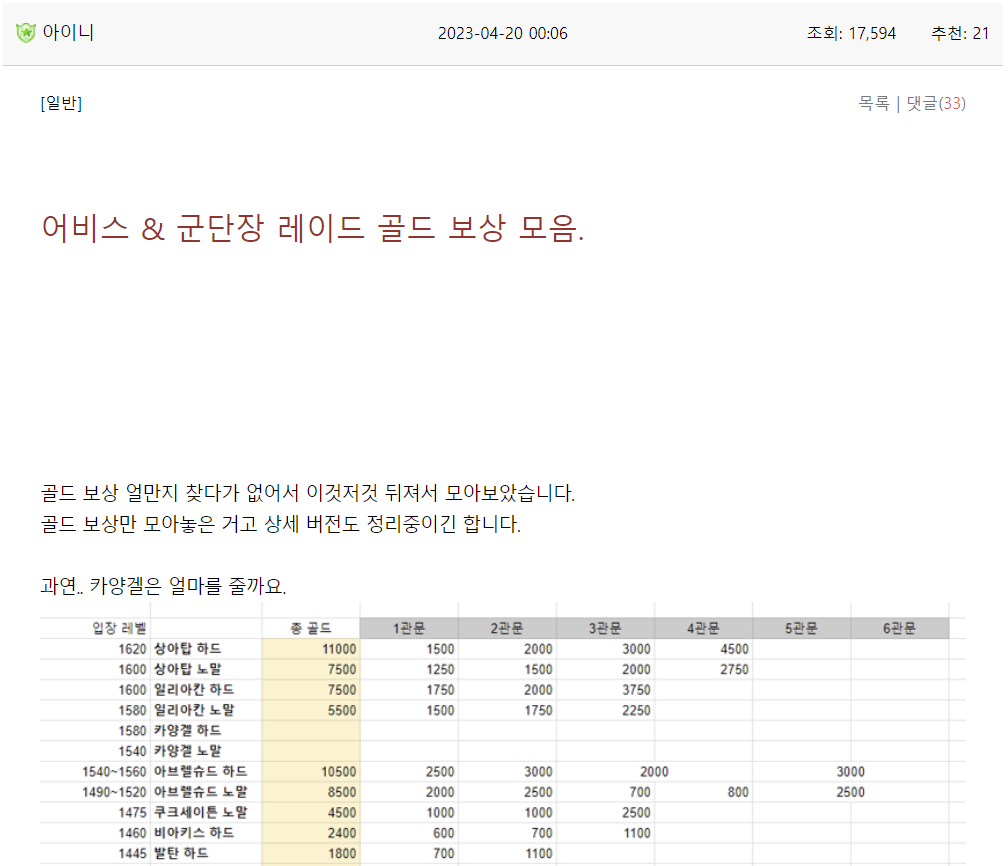Viewport: 1008px width, 866px height.
Task: Click the green badge icon beside 아이니
Action: [x=26, y=33]
